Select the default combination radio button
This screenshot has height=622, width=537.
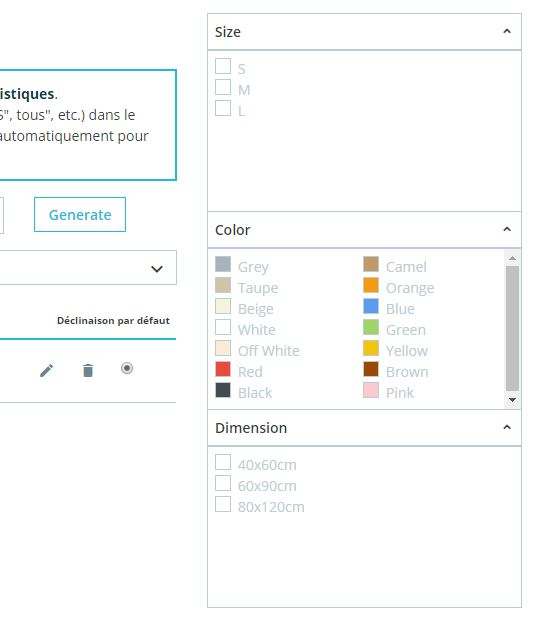tap(127, 368)
